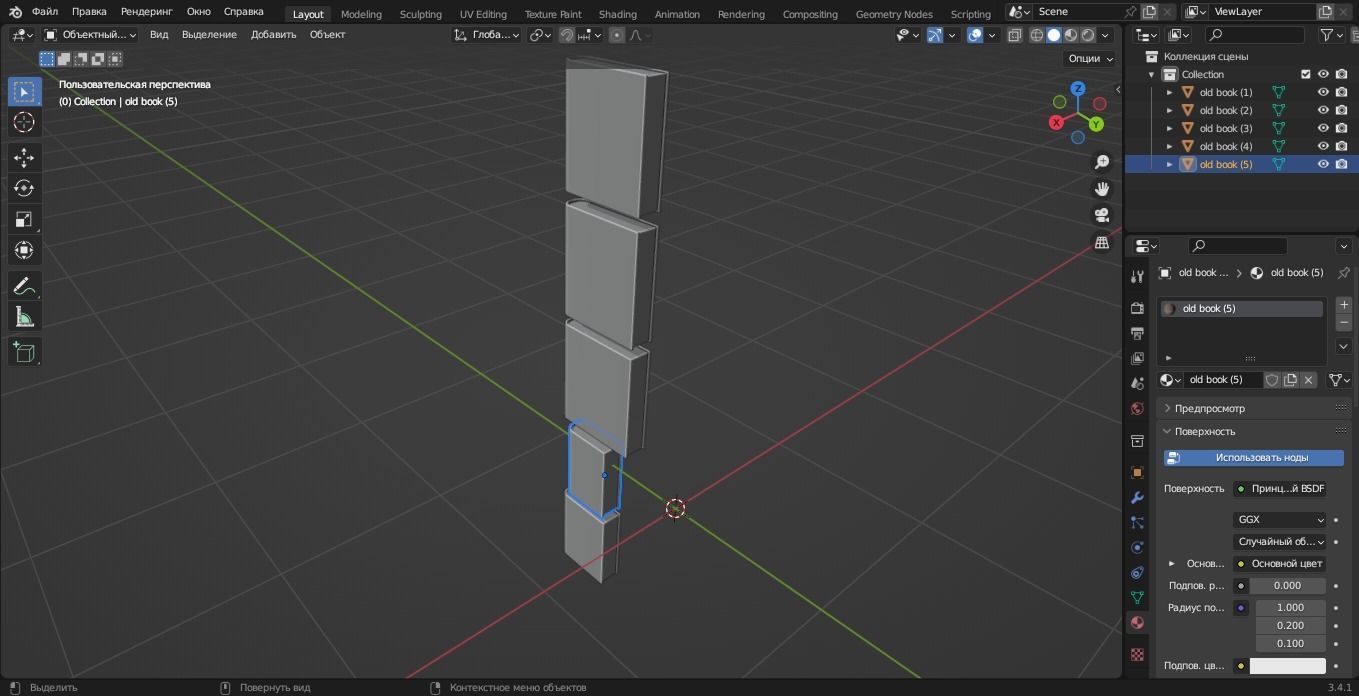The image size is (1359, 696).
Task: Open the Рендеринг menu
Action: 146,12
